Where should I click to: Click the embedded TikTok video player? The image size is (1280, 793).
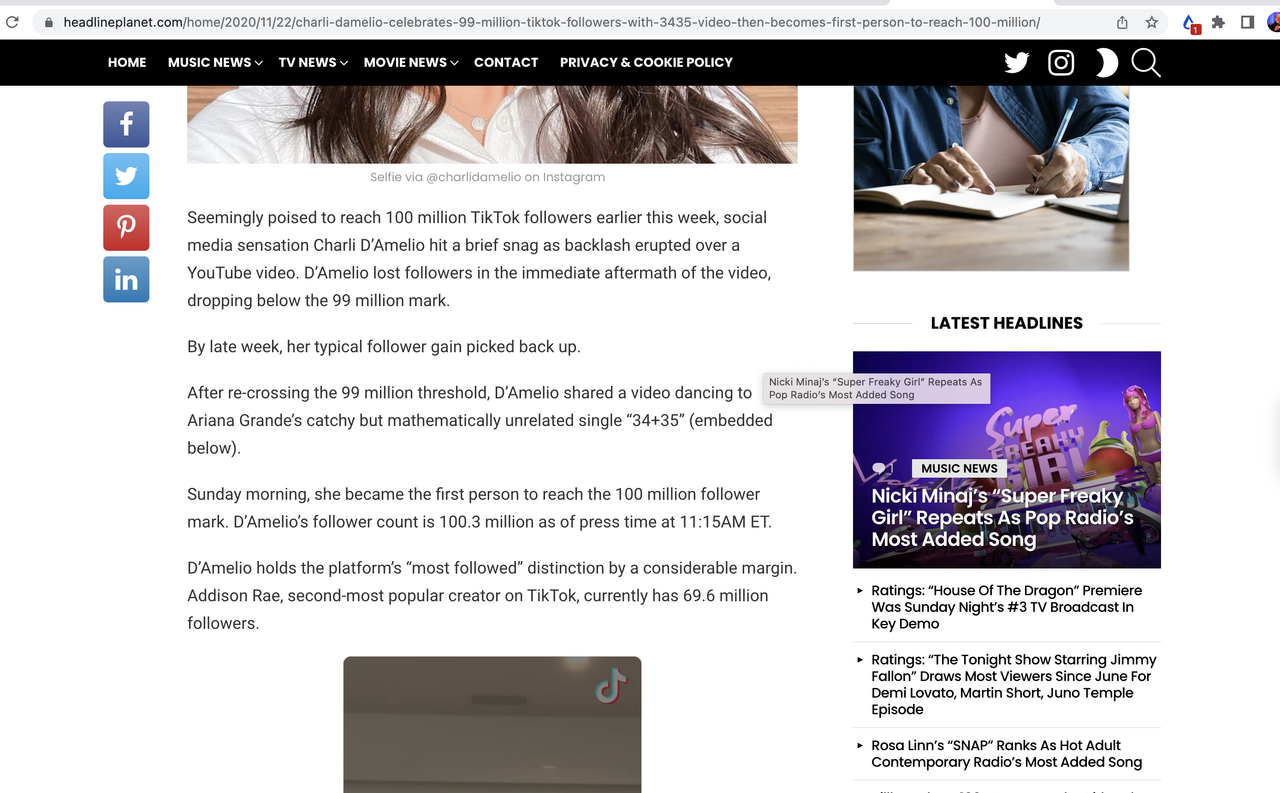[492, 725]
